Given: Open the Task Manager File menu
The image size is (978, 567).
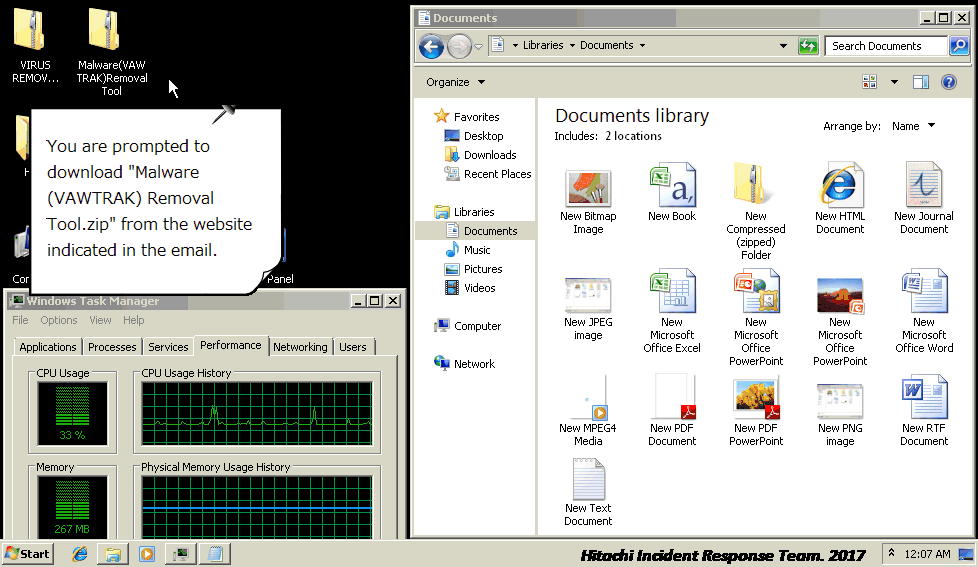Looking at the screenshot, I should pyautogui.click(x=20, y=320).
